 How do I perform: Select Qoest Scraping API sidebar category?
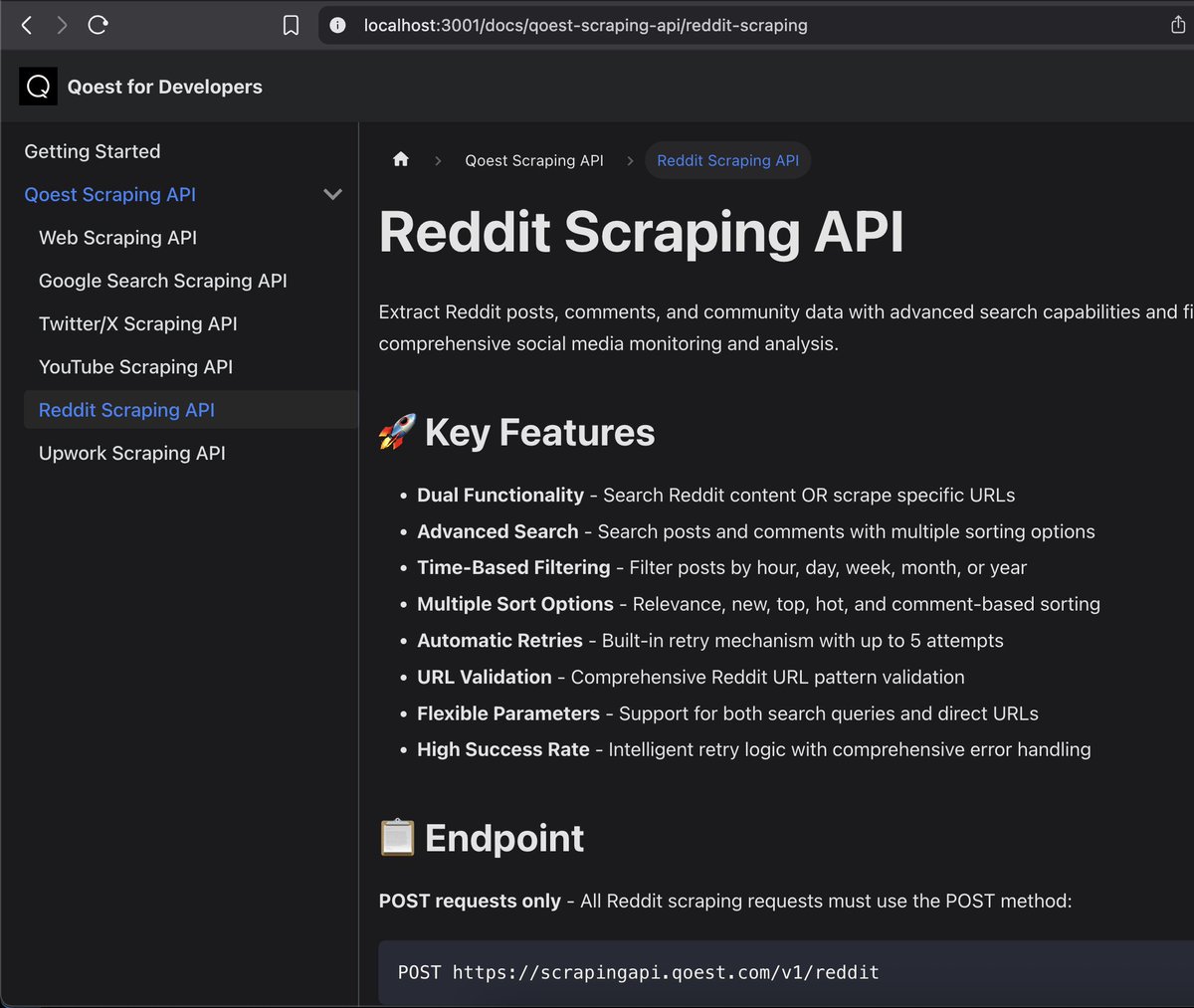(109, 194)
